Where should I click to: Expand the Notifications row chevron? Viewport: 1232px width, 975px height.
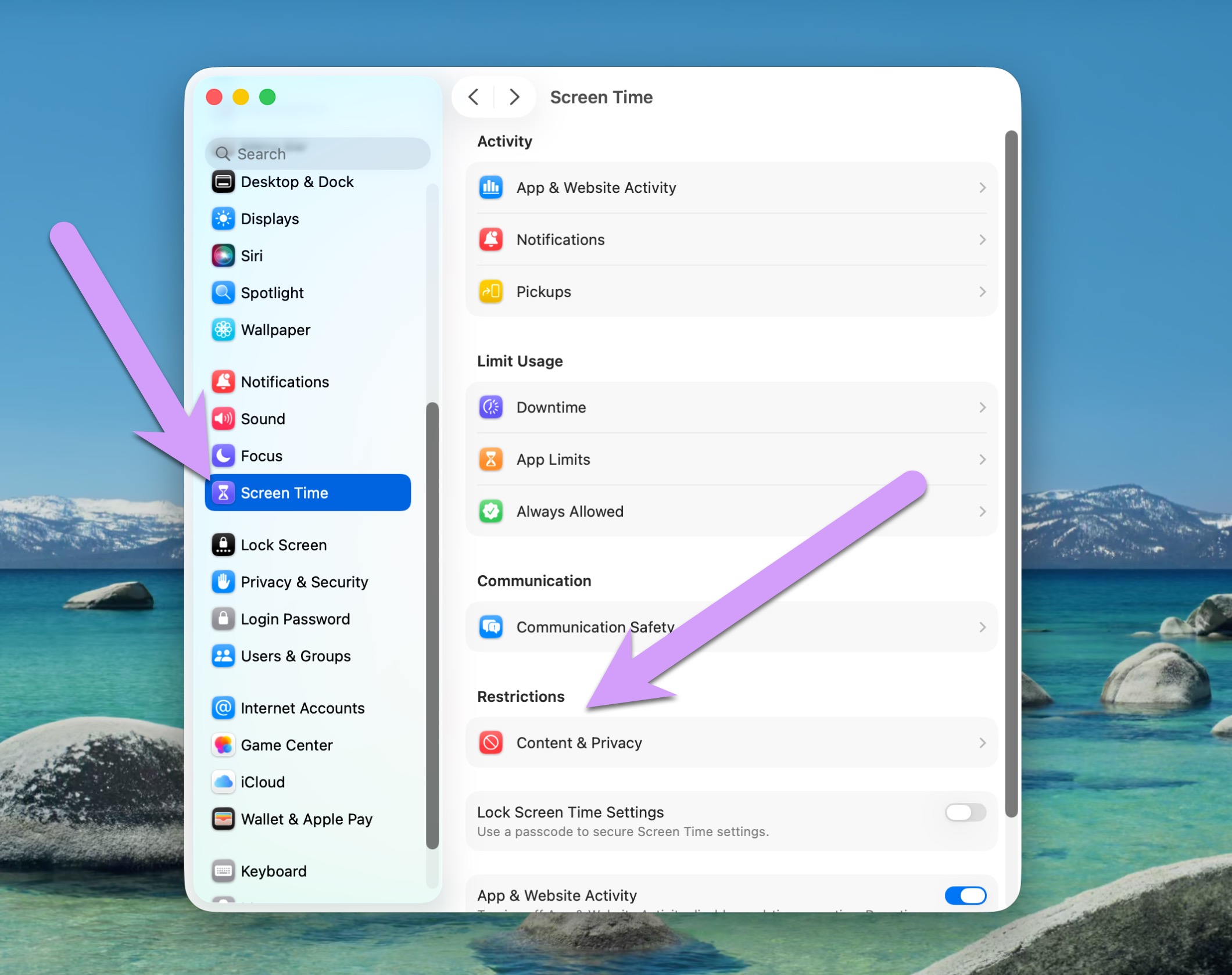(982, 240)
